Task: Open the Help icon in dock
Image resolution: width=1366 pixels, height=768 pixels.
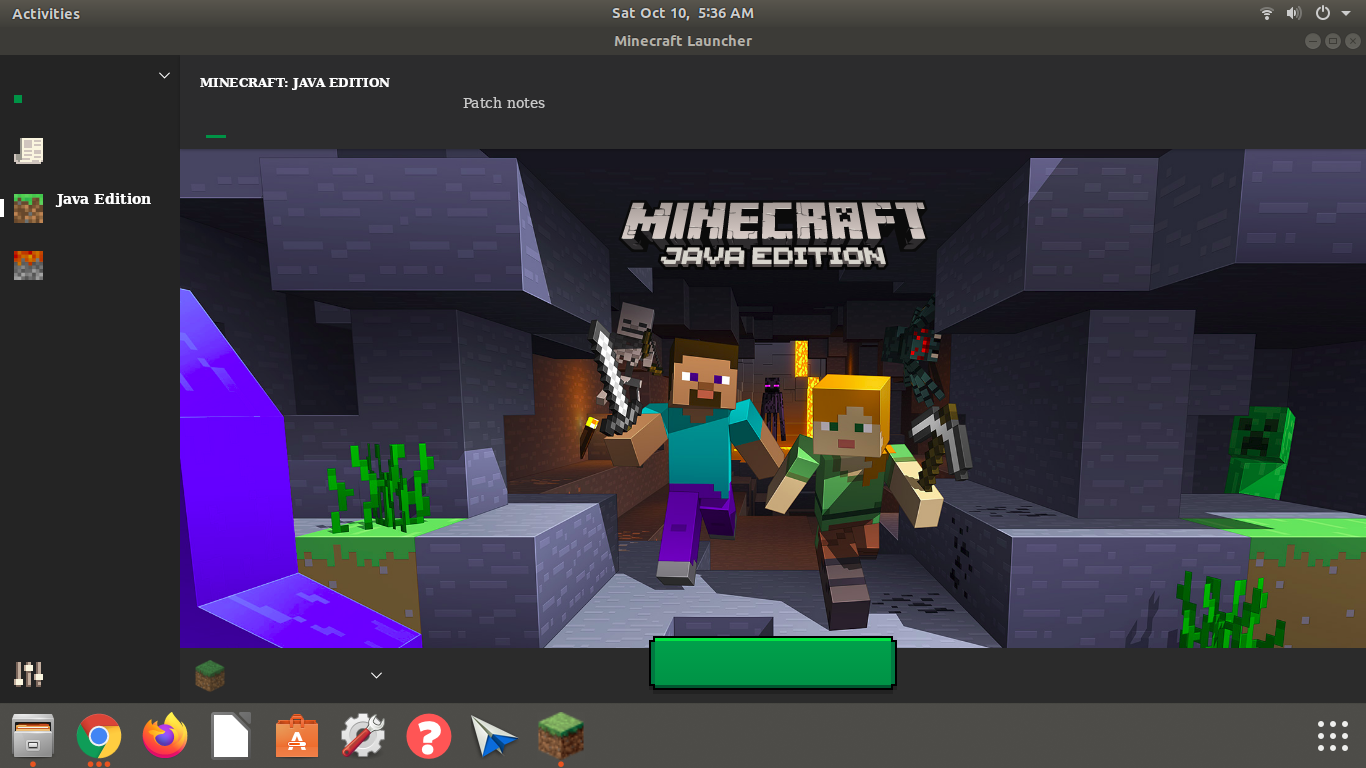Action: pyautogui.click(x=429, y=738)
